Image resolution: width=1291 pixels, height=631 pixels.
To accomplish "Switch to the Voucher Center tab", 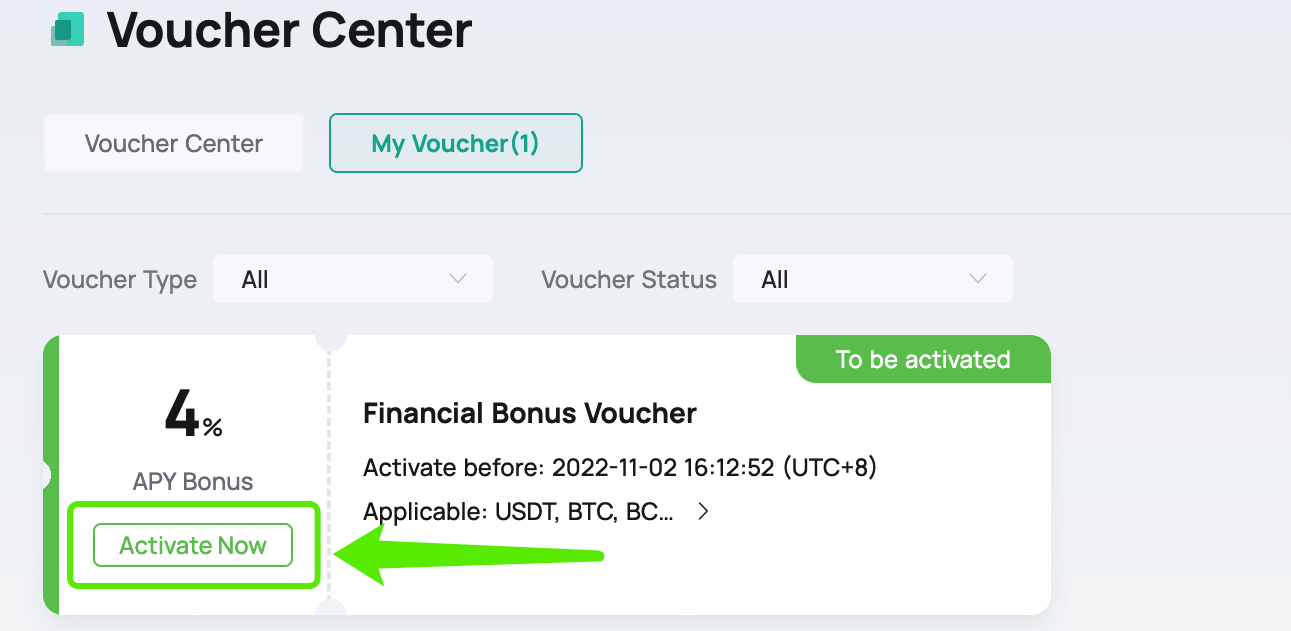I will click(172, 143).
